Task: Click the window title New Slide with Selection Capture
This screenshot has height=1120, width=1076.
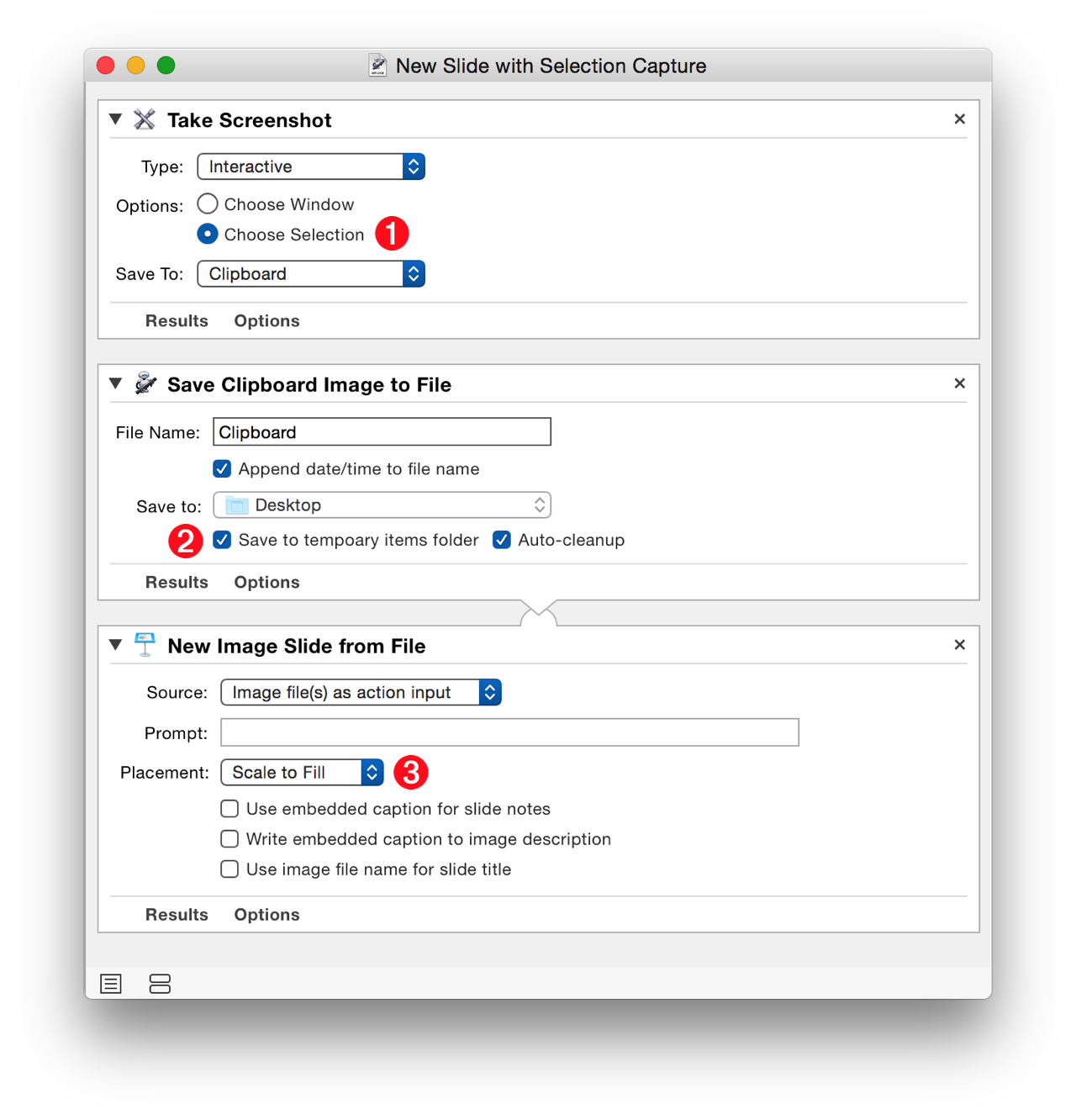Action: coord(551,66)
